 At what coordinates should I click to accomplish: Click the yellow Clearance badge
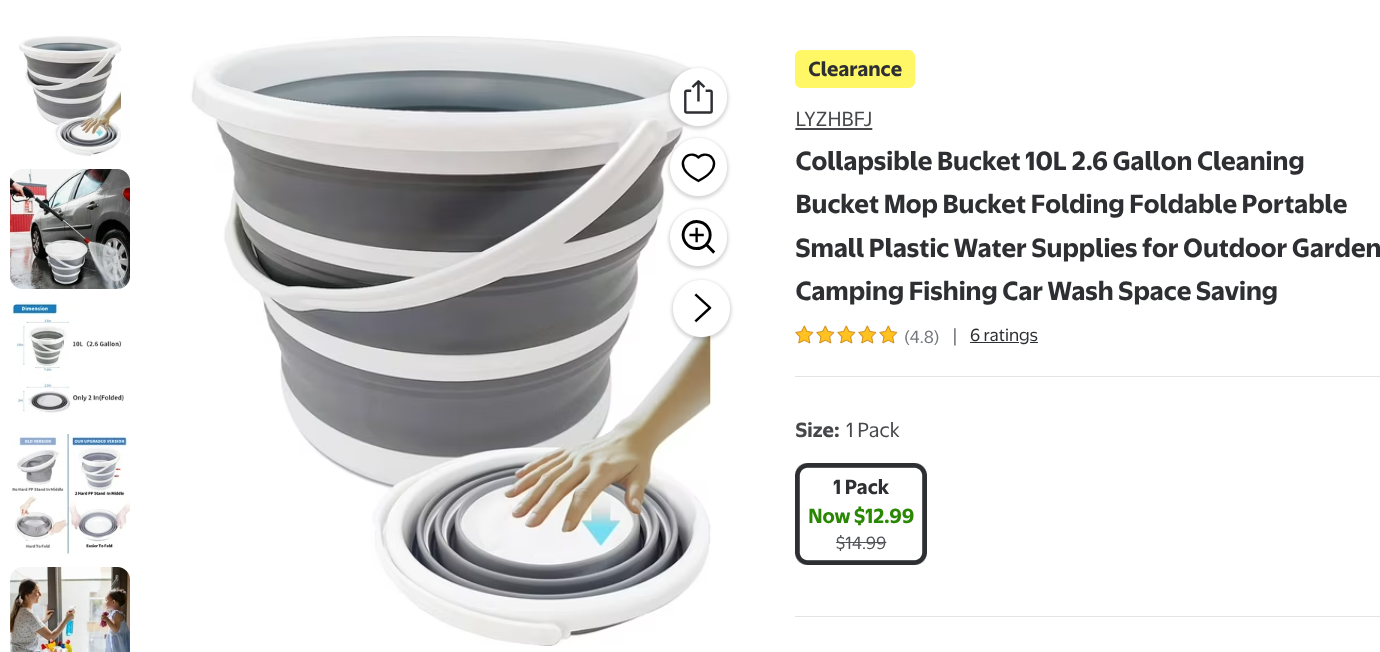[855, 69]
